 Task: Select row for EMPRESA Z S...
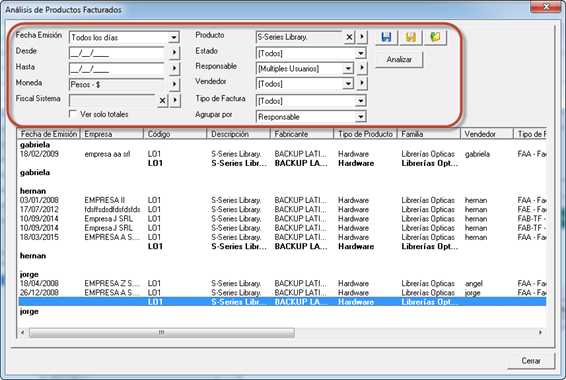pos(282,284)
